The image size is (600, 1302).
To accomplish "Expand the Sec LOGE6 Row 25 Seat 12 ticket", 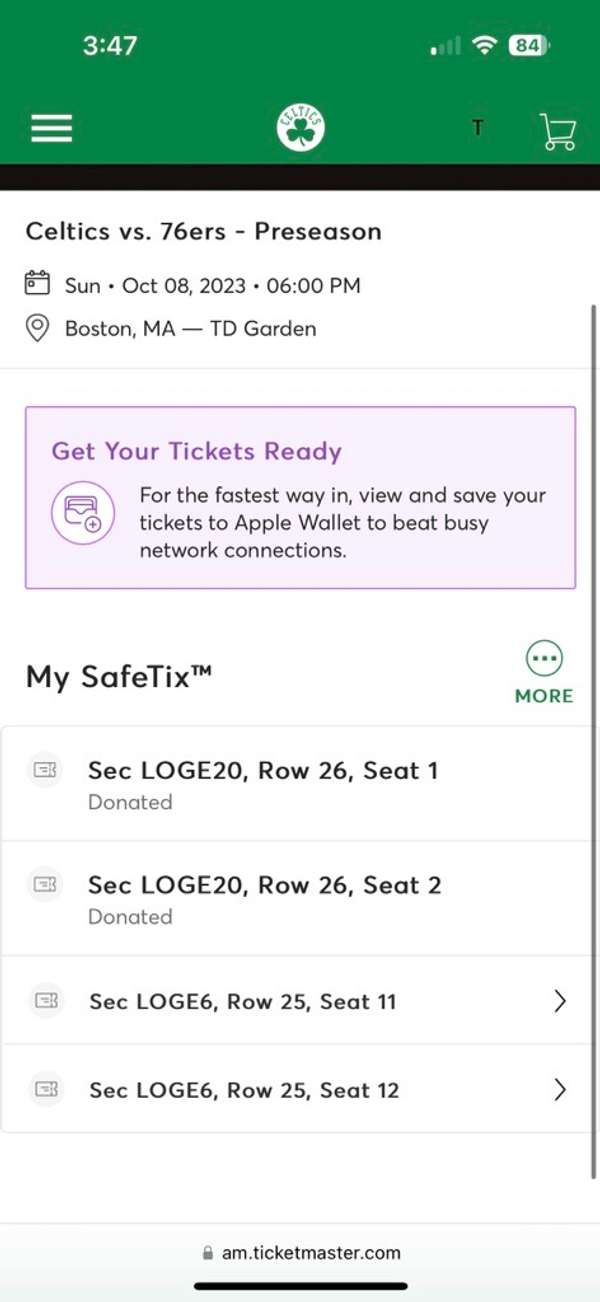I will 300,1090.
